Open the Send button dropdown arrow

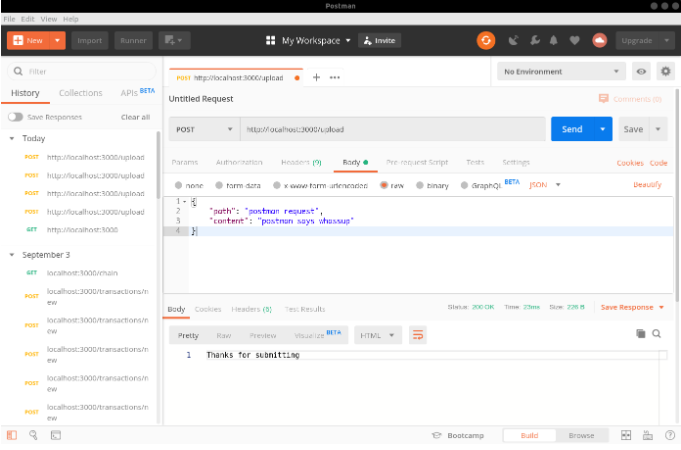tap(602, 129)
